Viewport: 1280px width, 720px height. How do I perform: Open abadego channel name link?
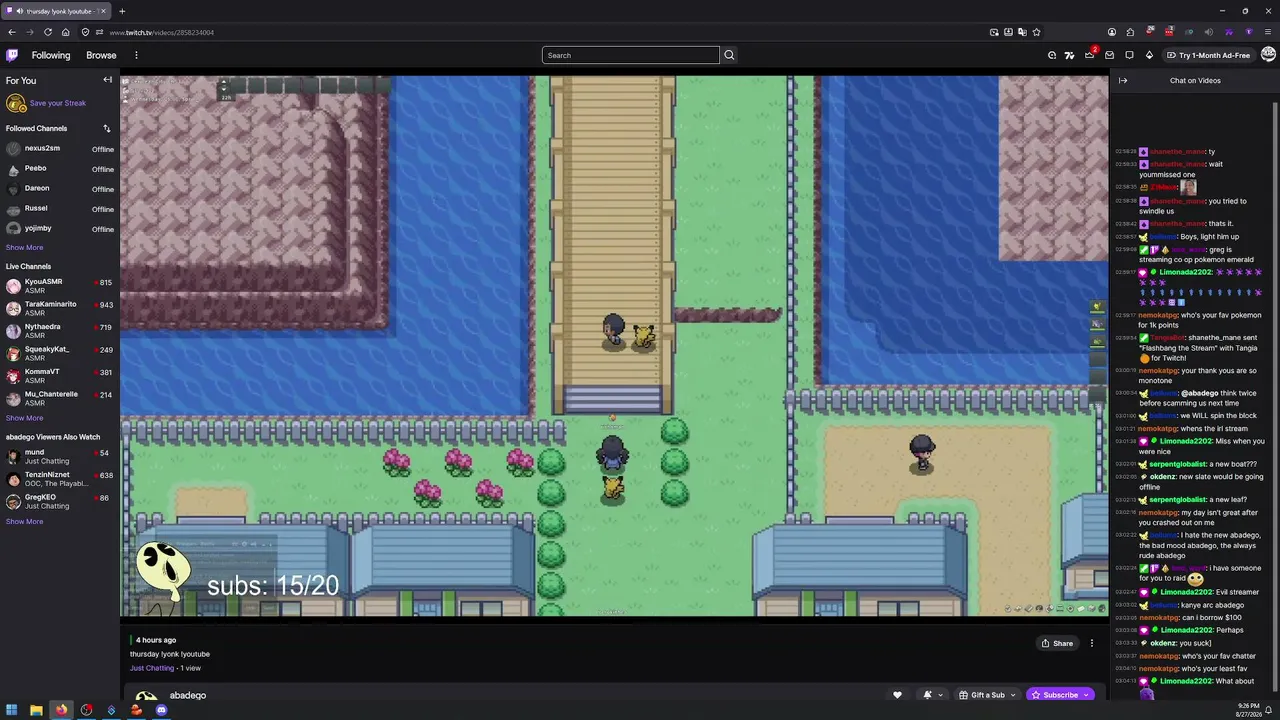pyautogui.click(x=188, y=695)
